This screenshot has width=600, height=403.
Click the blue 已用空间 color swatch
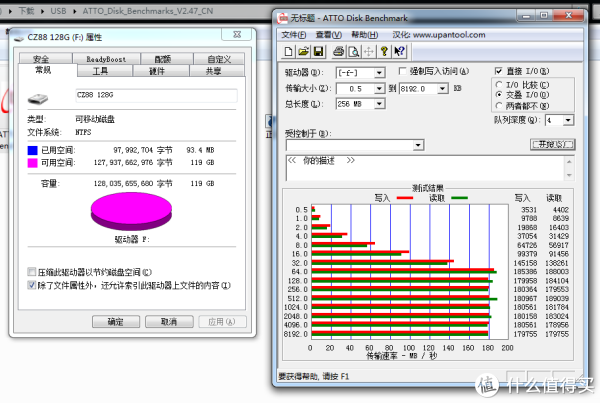[33, 150]
